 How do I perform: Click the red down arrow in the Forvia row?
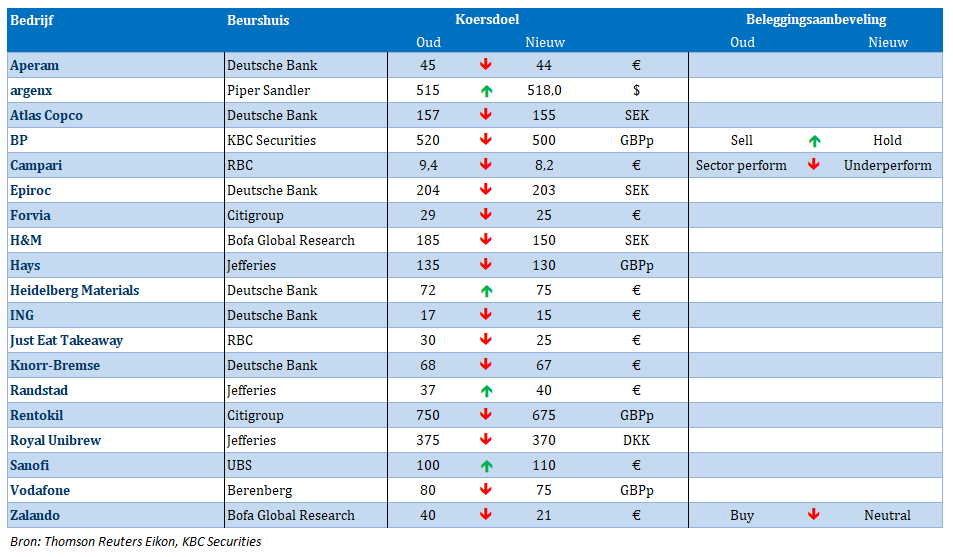pos(486,214)
